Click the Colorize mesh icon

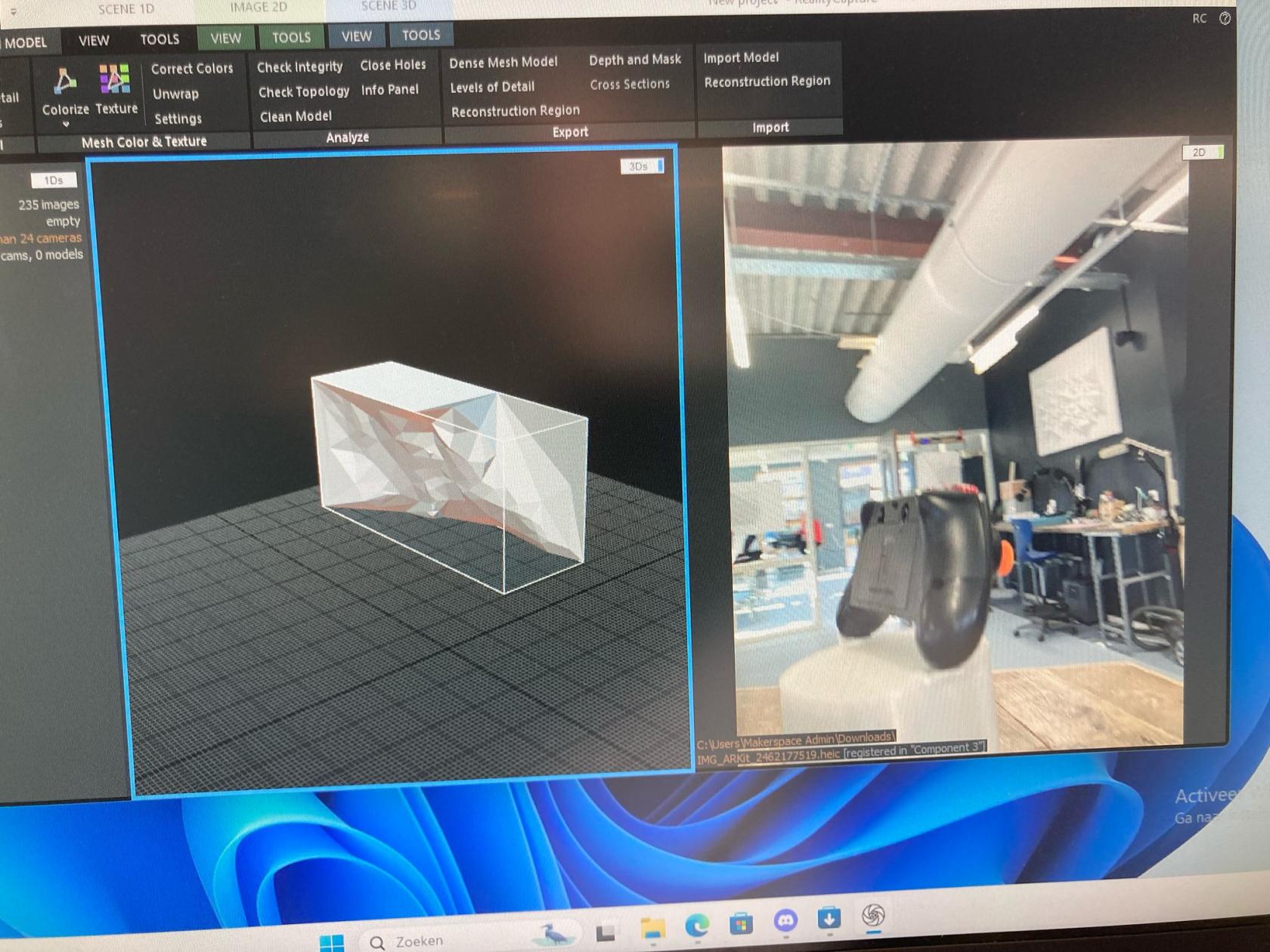tap(65, 80)
